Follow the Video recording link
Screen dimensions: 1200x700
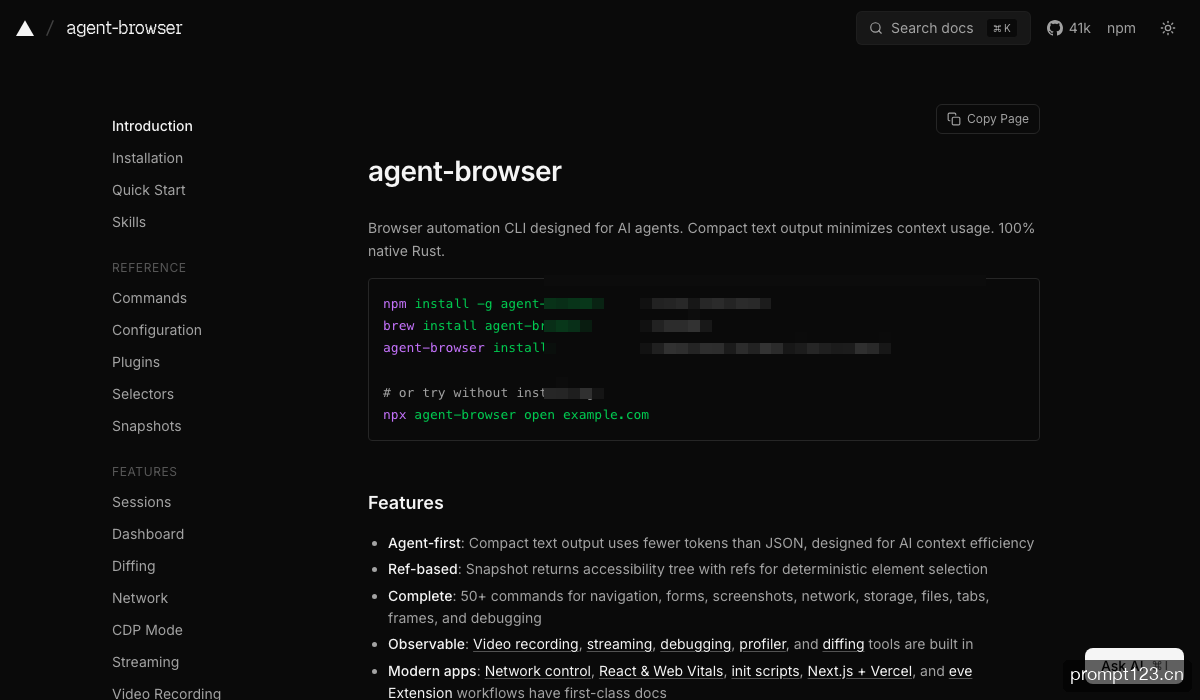point(526,644)
